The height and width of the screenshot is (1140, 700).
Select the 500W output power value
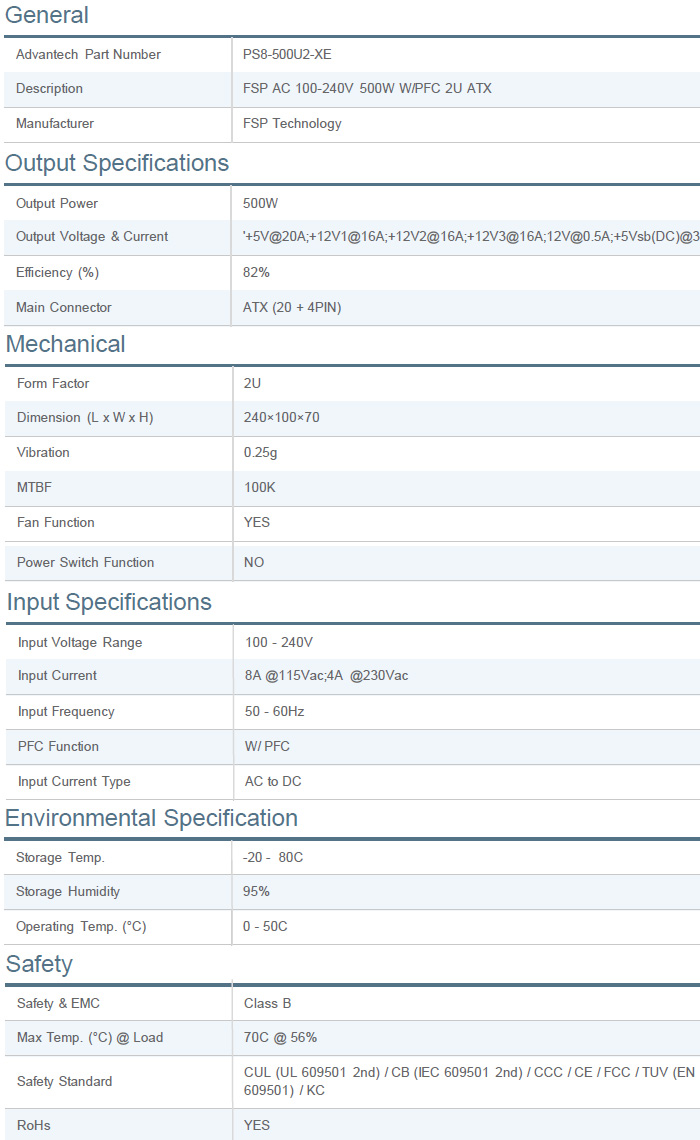tap(260, 203)
